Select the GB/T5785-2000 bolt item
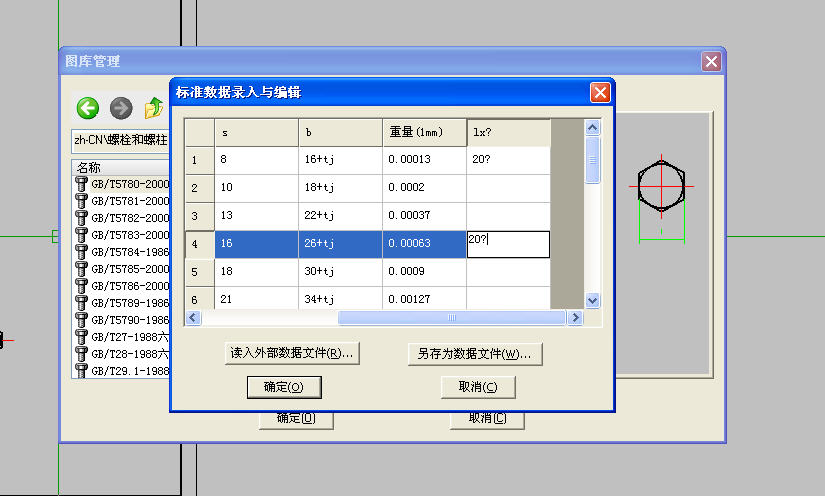 coord(123,269)
